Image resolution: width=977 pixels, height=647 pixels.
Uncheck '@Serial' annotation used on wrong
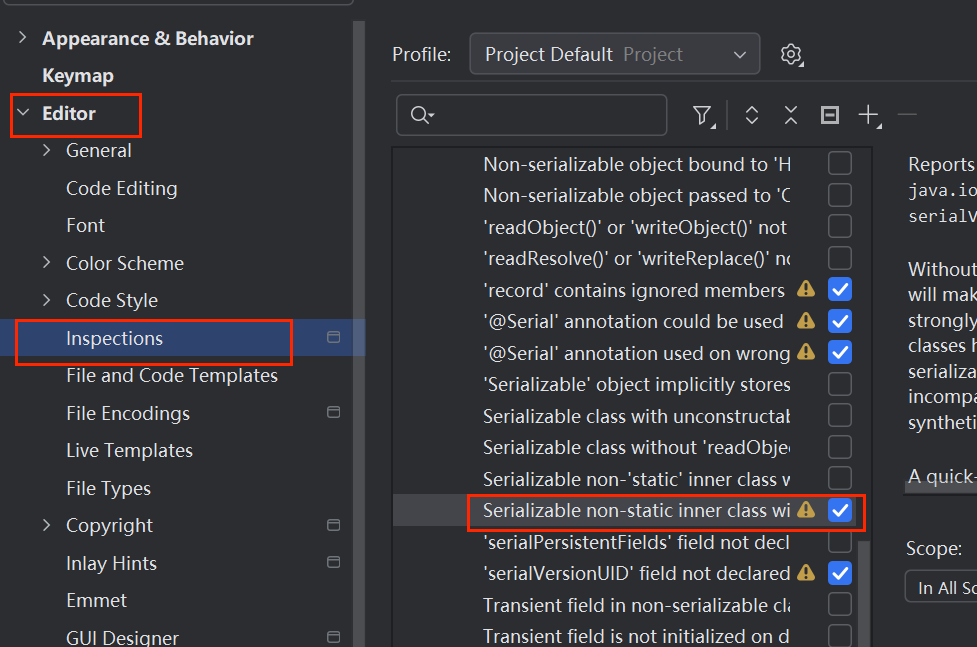(x=840, y=352)
